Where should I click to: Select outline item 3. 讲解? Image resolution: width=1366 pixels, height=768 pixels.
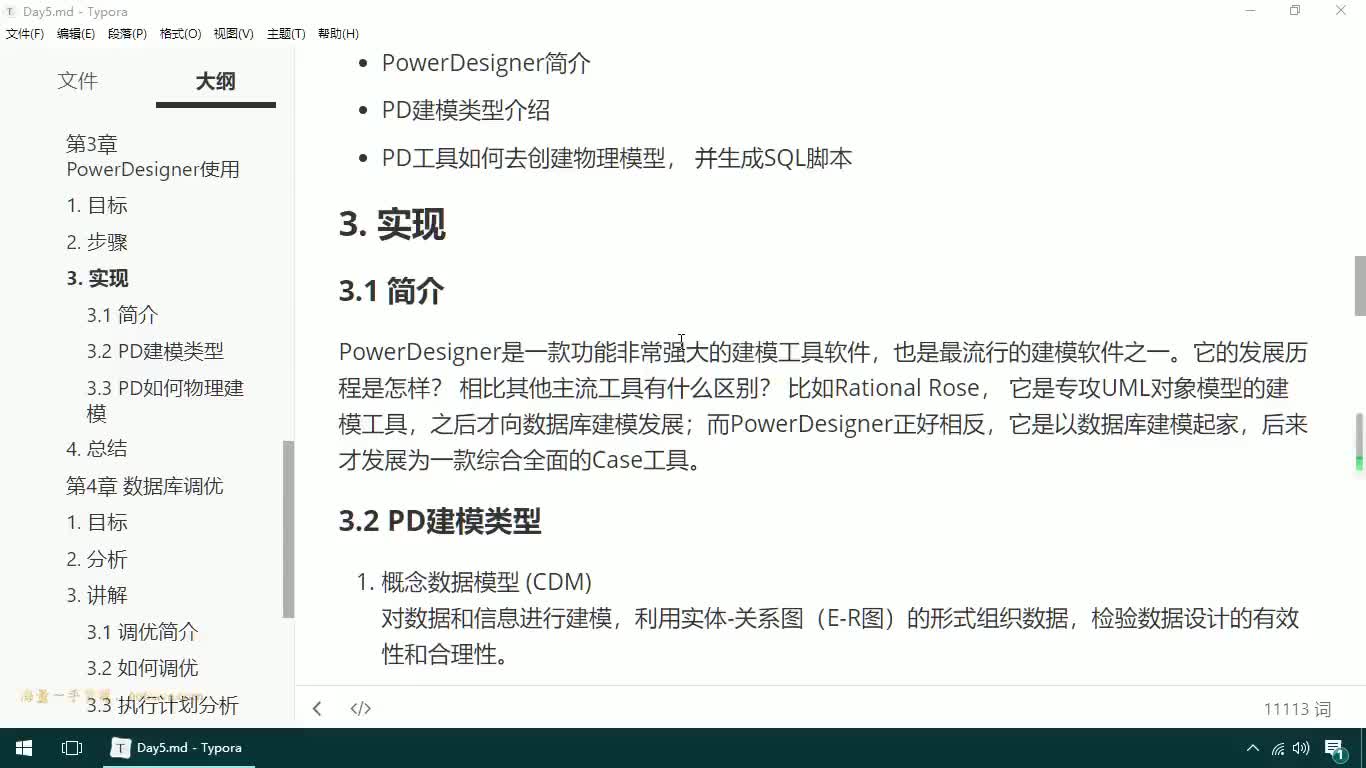click(x=97, y=595)
